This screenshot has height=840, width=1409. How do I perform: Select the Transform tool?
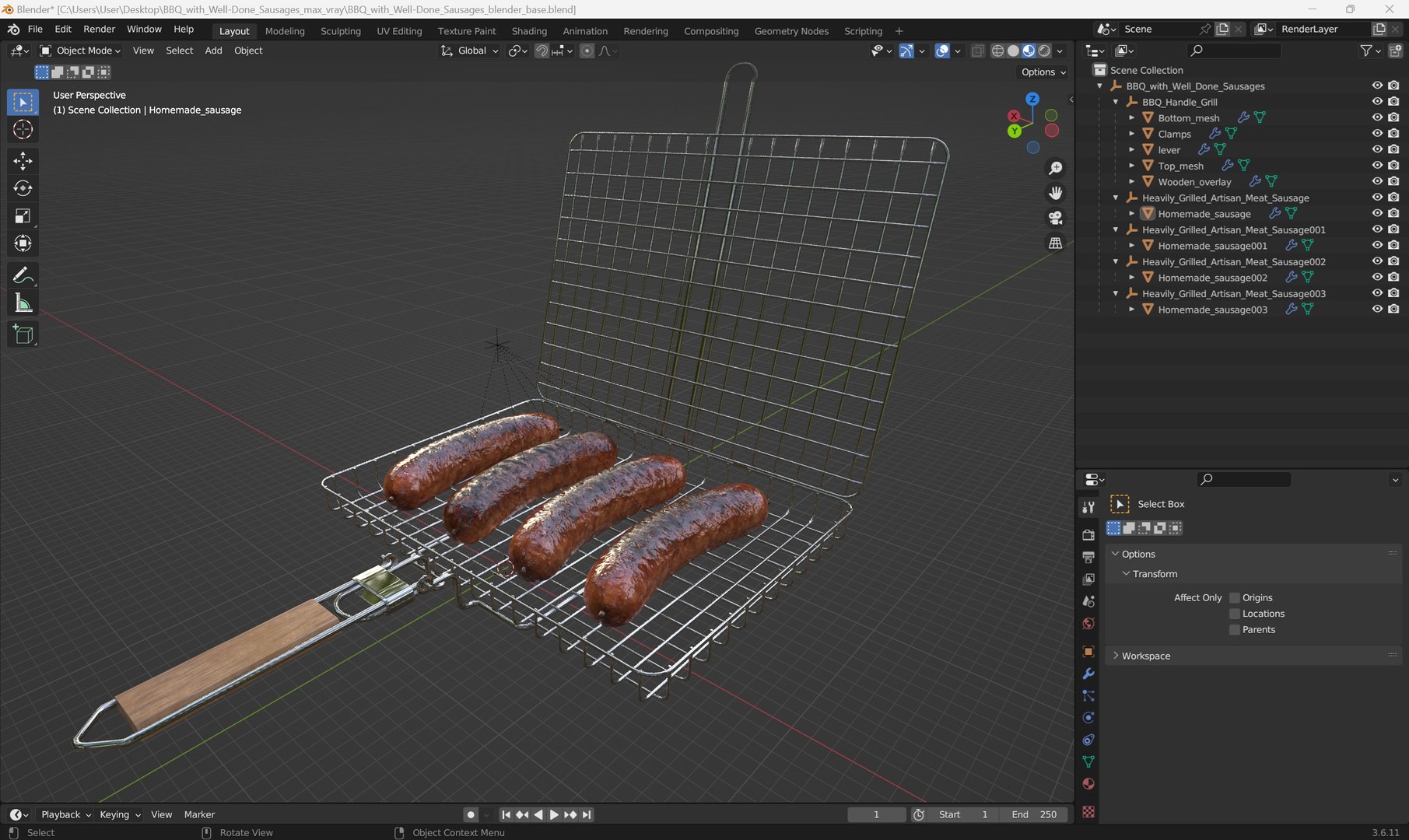[23, 243]
